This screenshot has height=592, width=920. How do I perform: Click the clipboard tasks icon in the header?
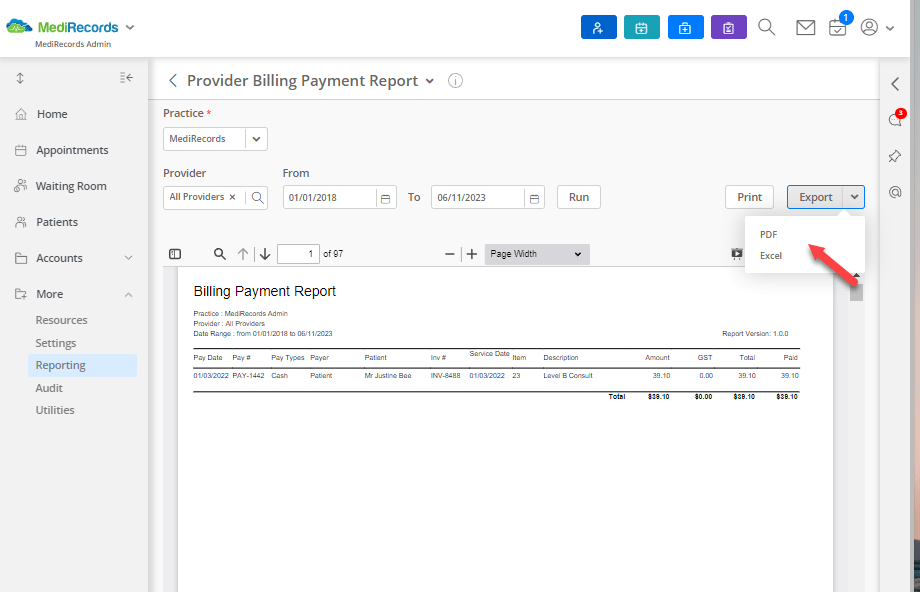point(728,27)
